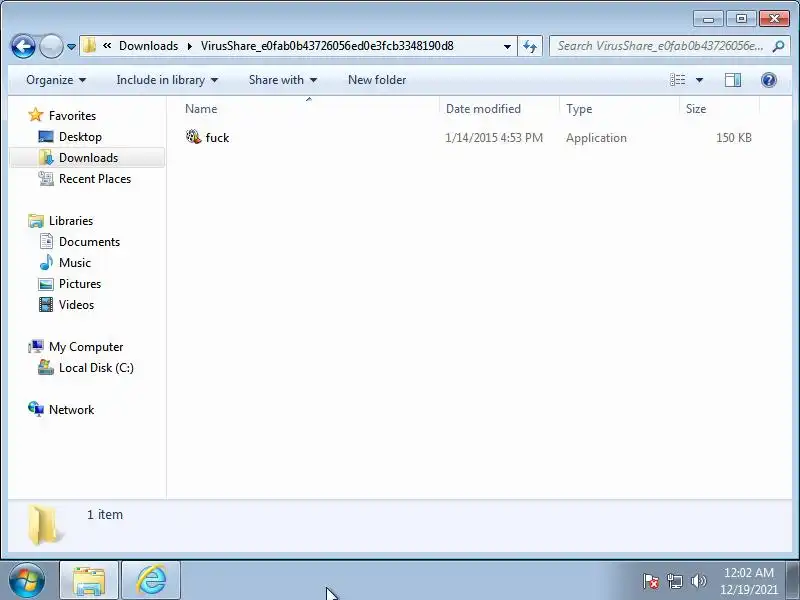This screenshot has height=600, width=800.
Task: Click Windows Explorer taskbar button
Action: (x=89, y=580)
